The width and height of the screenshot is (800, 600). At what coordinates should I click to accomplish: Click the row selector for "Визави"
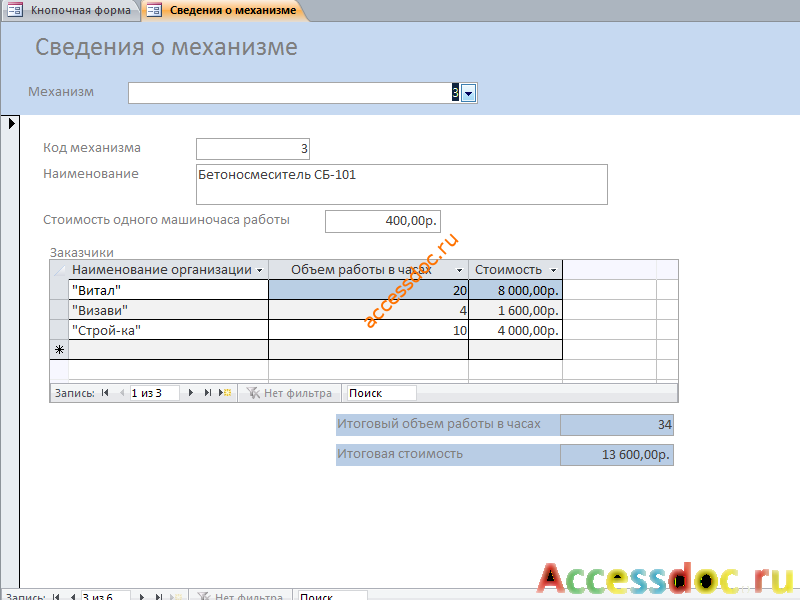click(x=59, y=310)
